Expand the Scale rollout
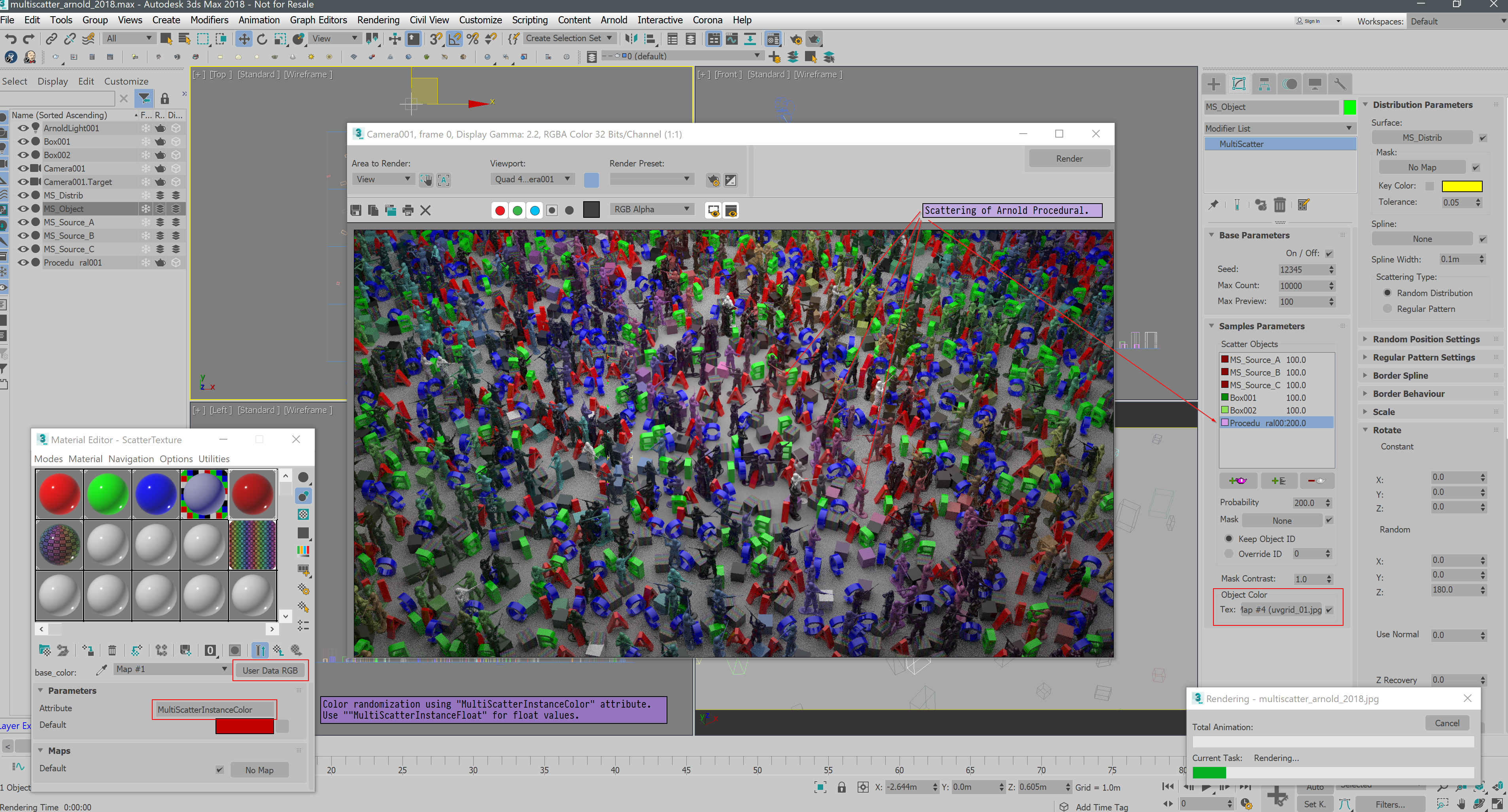Image resolution: width=1508 pixels, height=812 pixels. point(1383,412)
